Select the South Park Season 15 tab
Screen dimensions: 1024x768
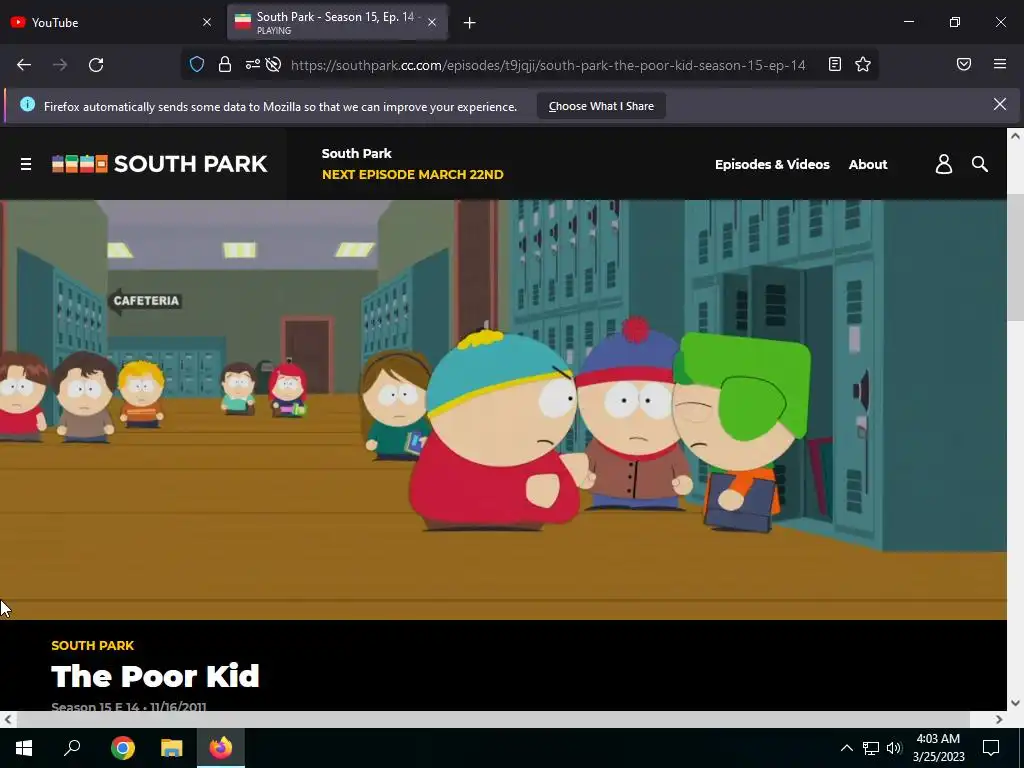[337, 22]
